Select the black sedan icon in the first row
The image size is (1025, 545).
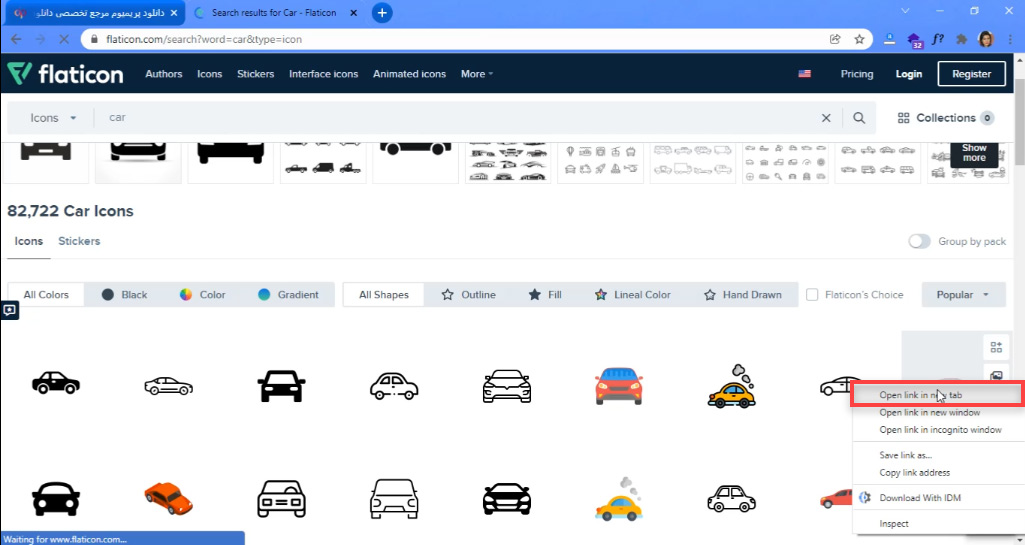pyautogui.click(x=56, y=383)
